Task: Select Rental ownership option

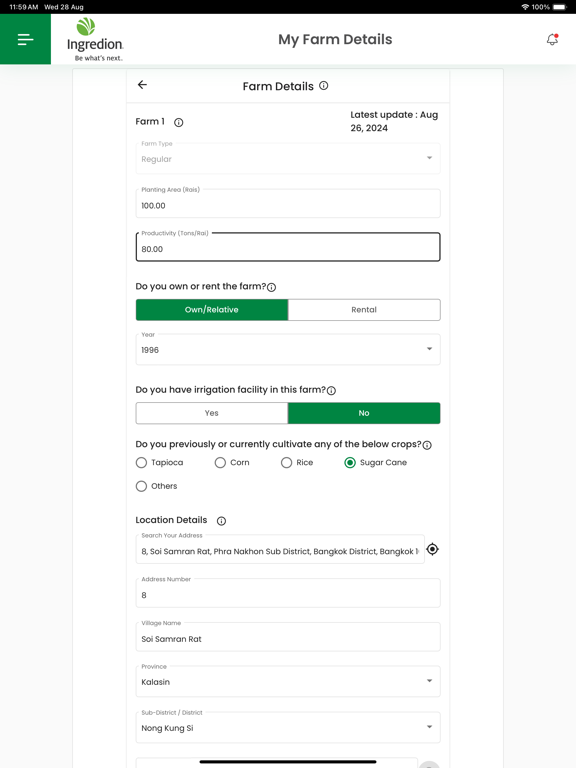Action: 364,310
